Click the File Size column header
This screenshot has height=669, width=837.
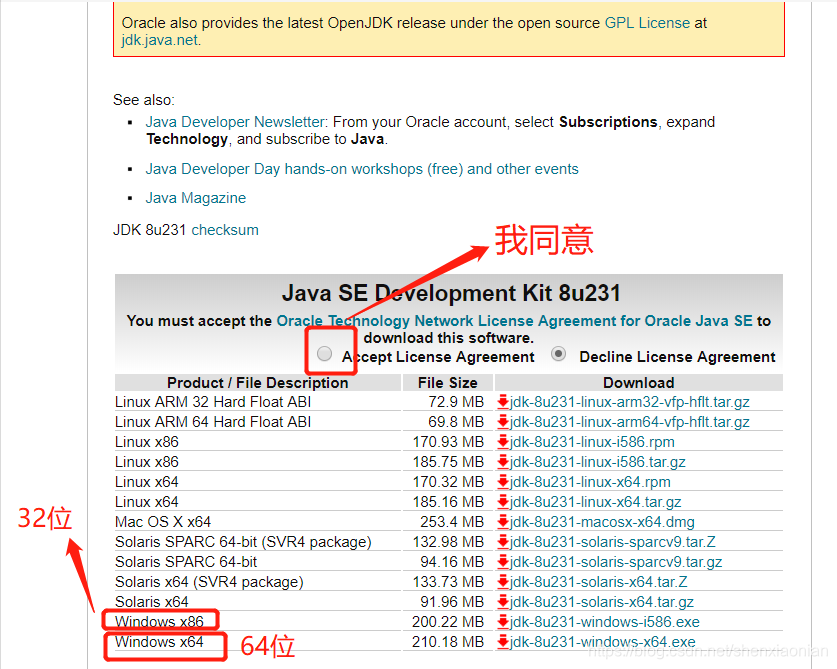point(447,383)
